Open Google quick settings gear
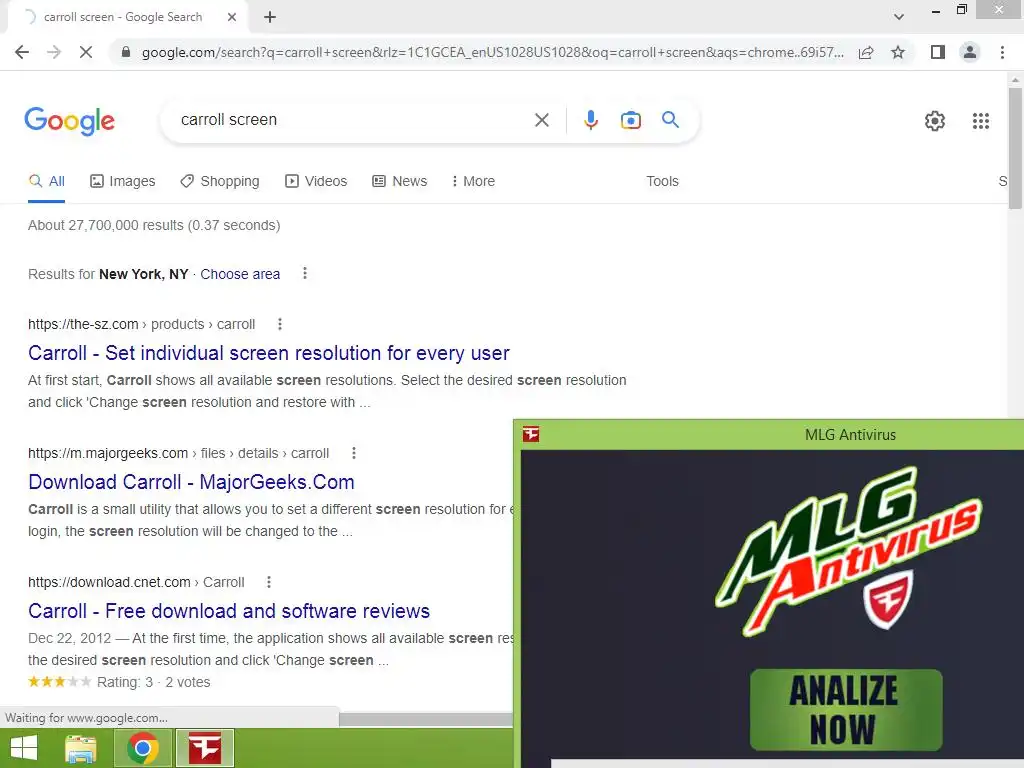1024x768 pixels. pos(935,121)
